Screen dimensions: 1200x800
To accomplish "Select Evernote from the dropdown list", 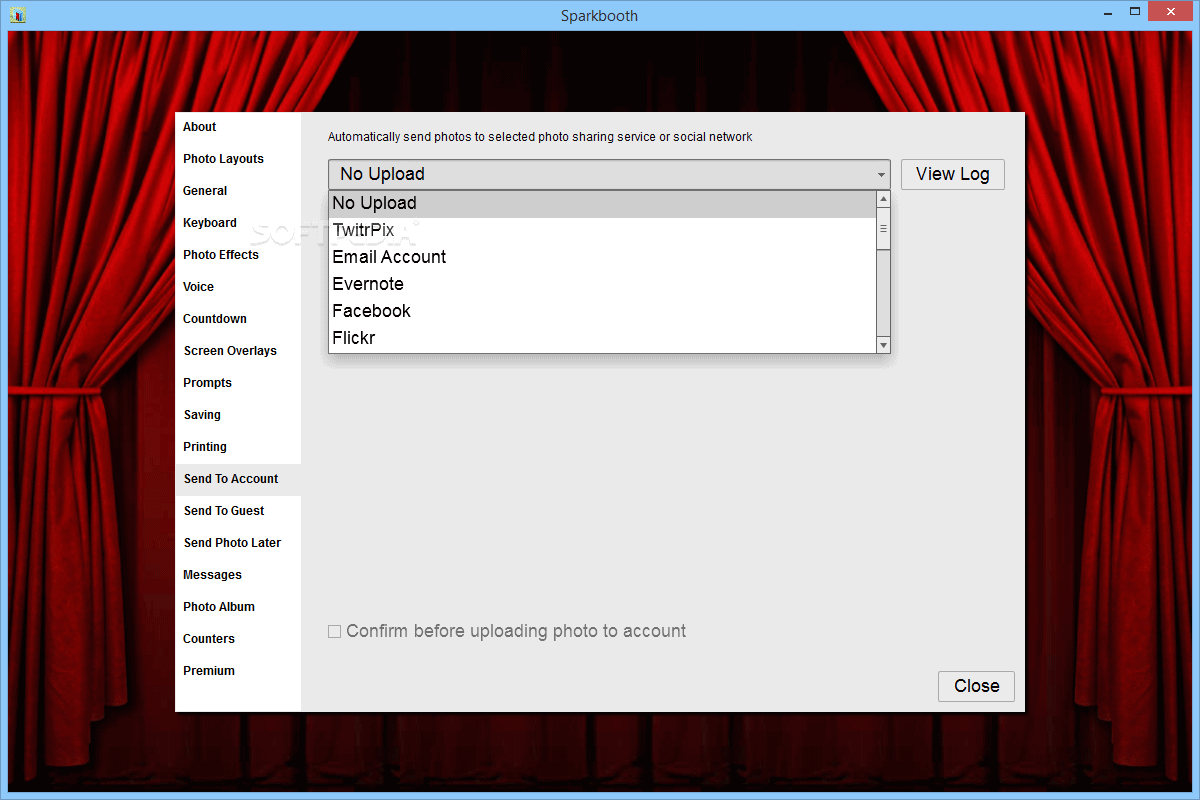I will pyautogui.click(x=602, y=285).
